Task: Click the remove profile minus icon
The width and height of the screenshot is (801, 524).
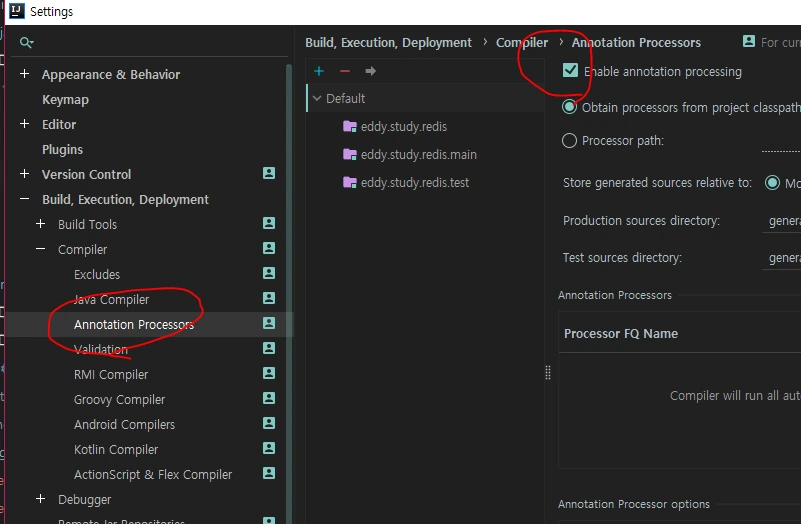Action: pyautogui.click(x=345, y=71)
